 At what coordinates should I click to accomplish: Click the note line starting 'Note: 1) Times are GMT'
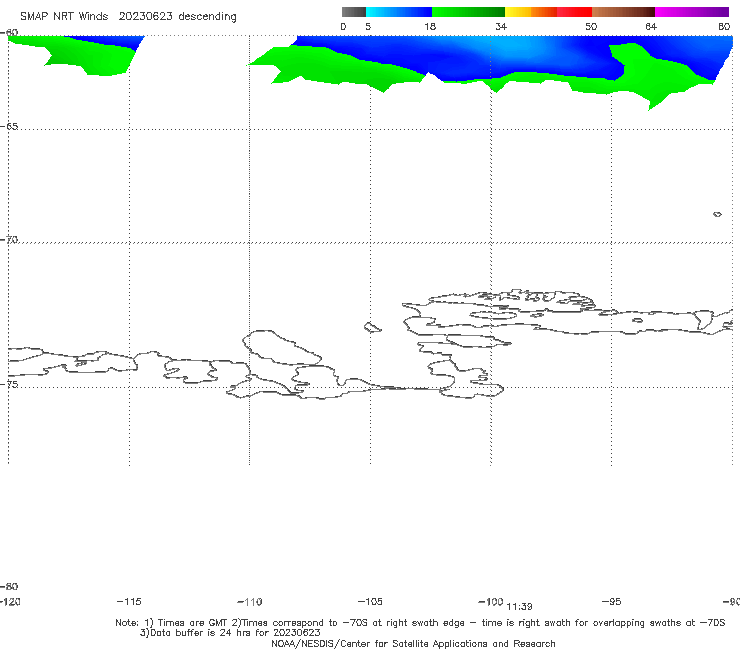pos(420,623)
